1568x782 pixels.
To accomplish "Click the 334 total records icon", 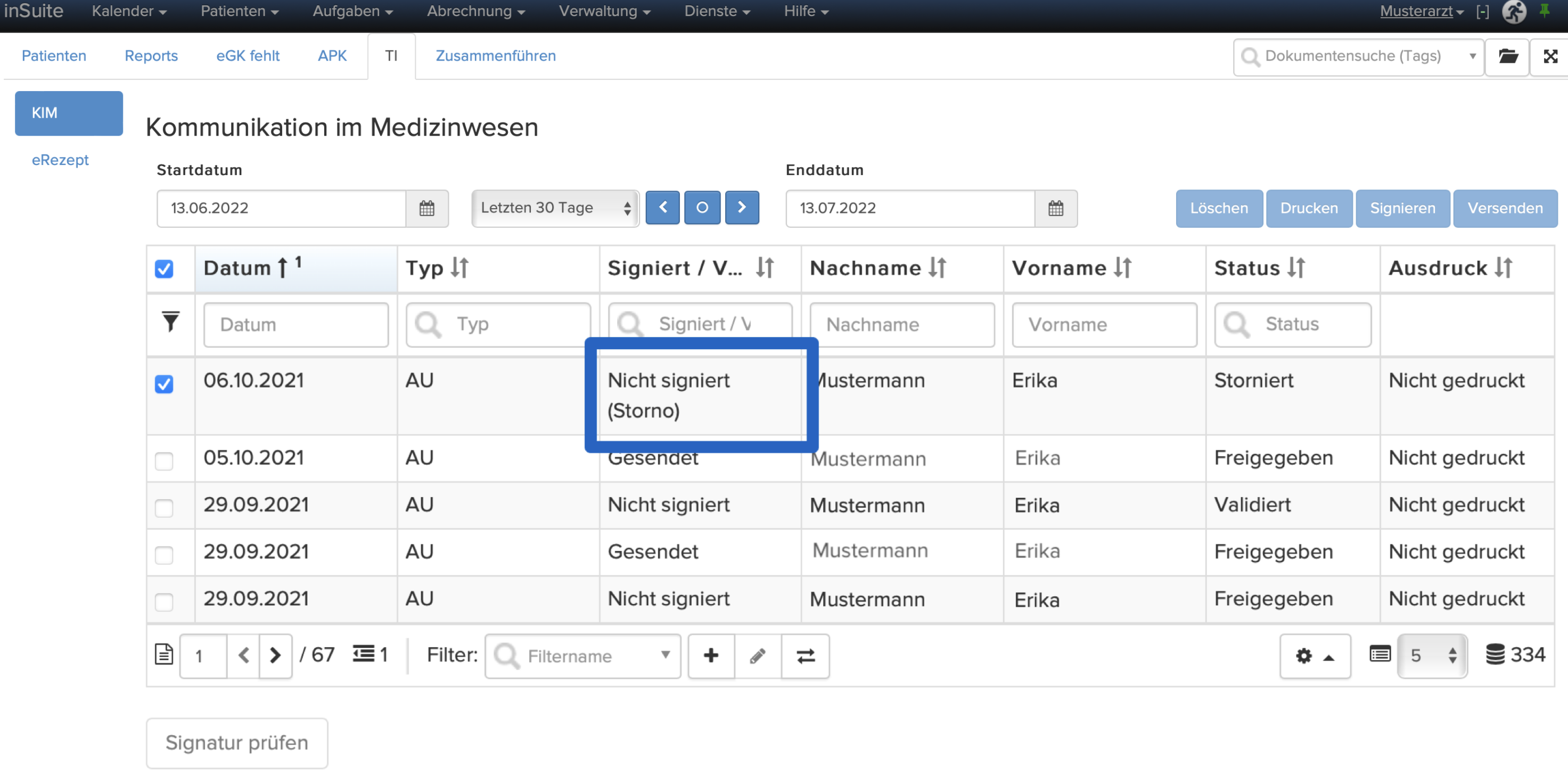I will pyautogui.click(x=1496, y=655).
